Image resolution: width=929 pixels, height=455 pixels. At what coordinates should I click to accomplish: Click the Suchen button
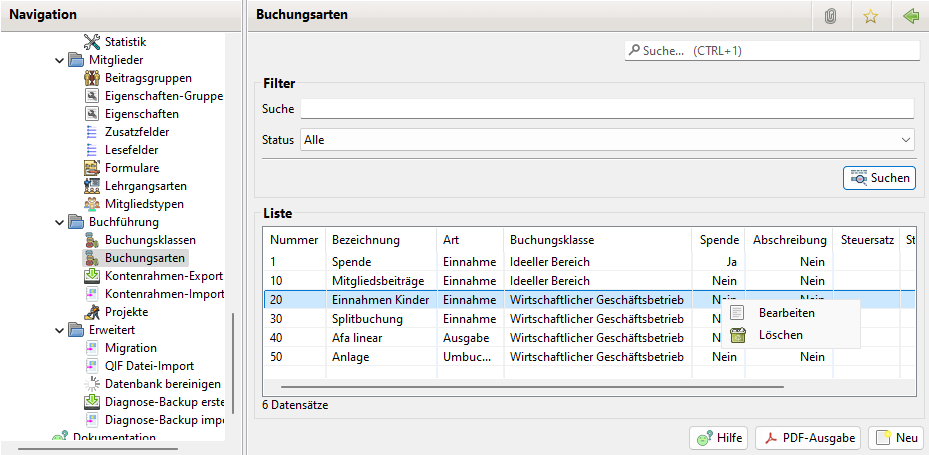[x=879, y=178]
